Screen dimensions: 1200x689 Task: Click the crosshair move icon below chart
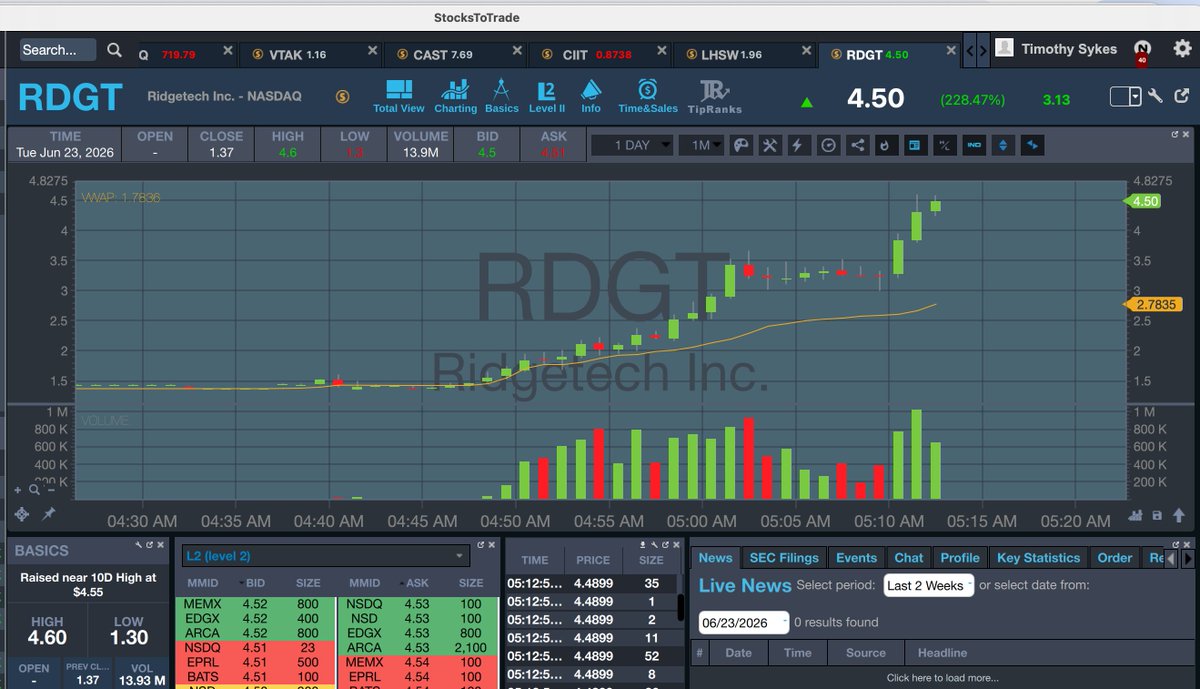[21, 514]
